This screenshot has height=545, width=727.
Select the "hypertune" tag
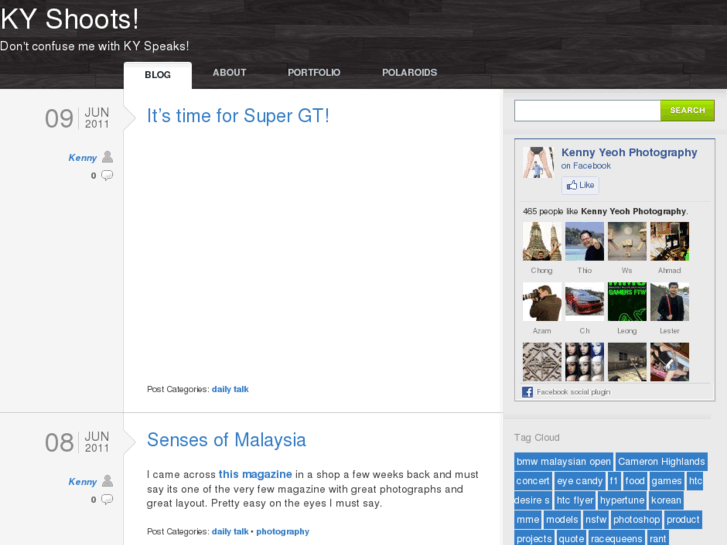(x=622, y=500)
